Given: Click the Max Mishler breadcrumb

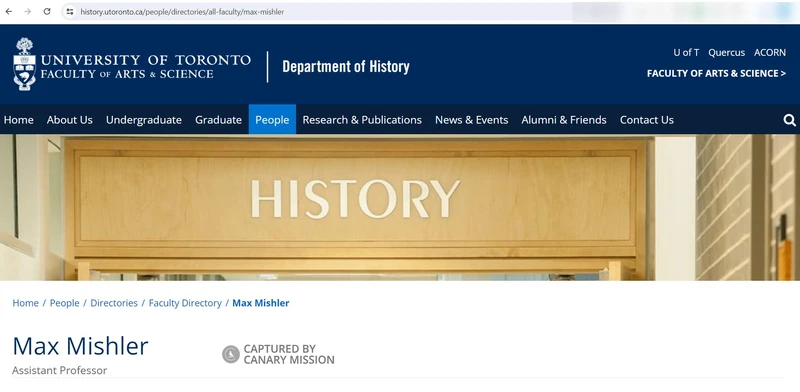Looking at the screenshot, I should pyautogui.click(x=261, y=303).
